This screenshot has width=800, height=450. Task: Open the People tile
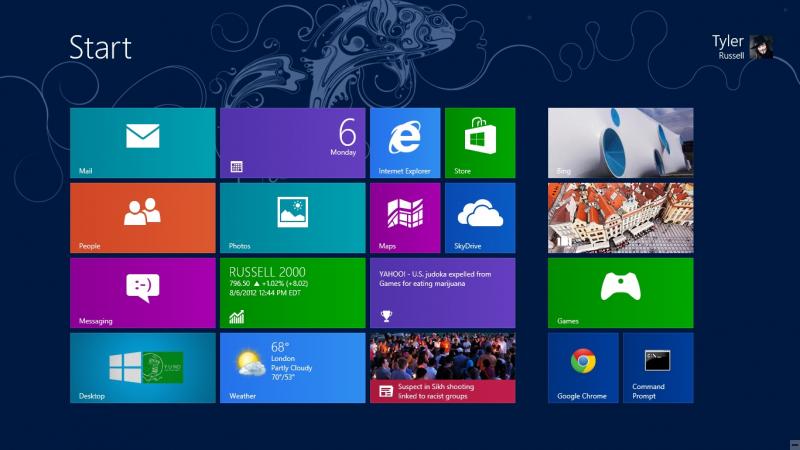coord(143,218)
